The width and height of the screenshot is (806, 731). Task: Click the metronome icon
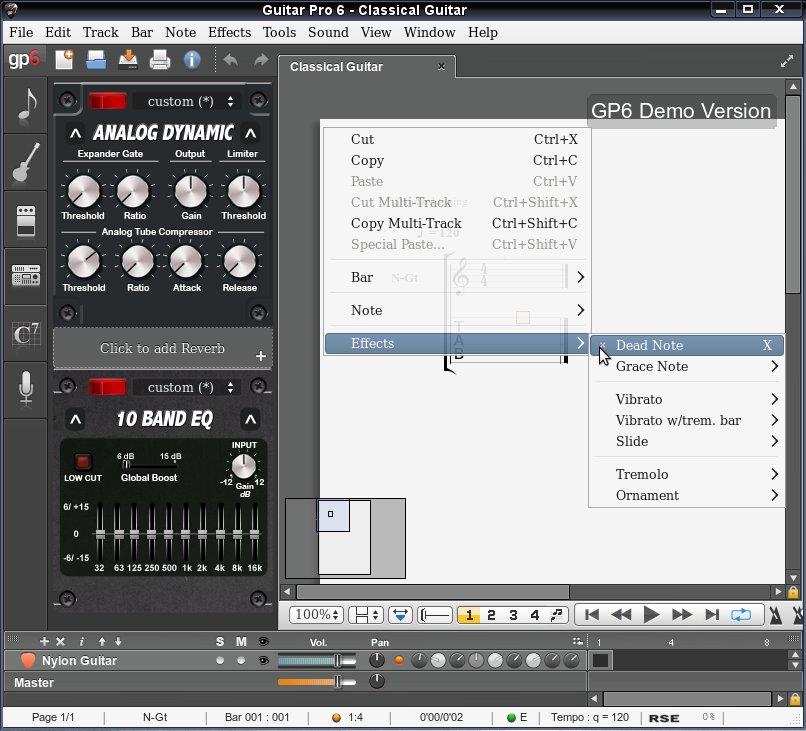(775, 615)
